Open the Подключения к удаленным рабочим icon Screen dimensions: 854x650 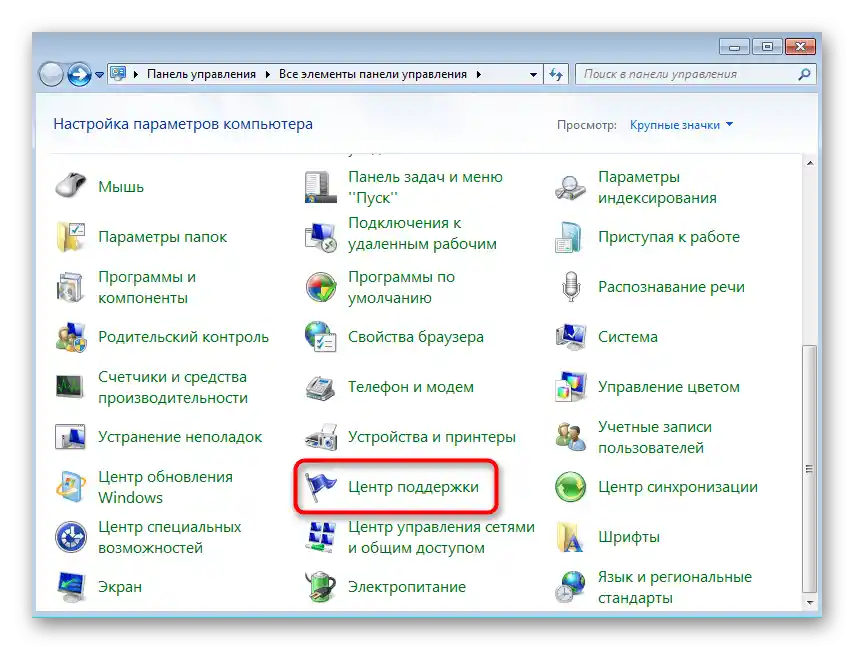[320, 236]
